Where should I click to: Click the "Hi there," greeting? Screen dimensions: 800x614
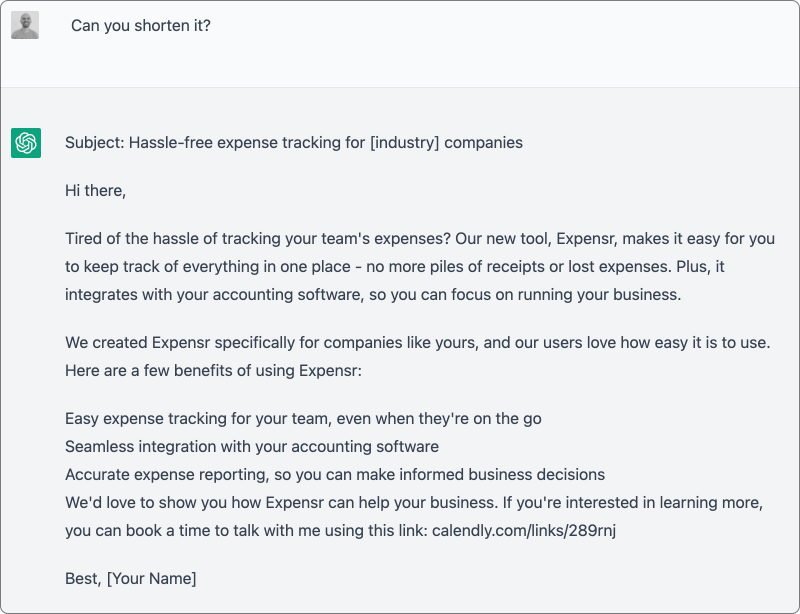coord(95,190)
